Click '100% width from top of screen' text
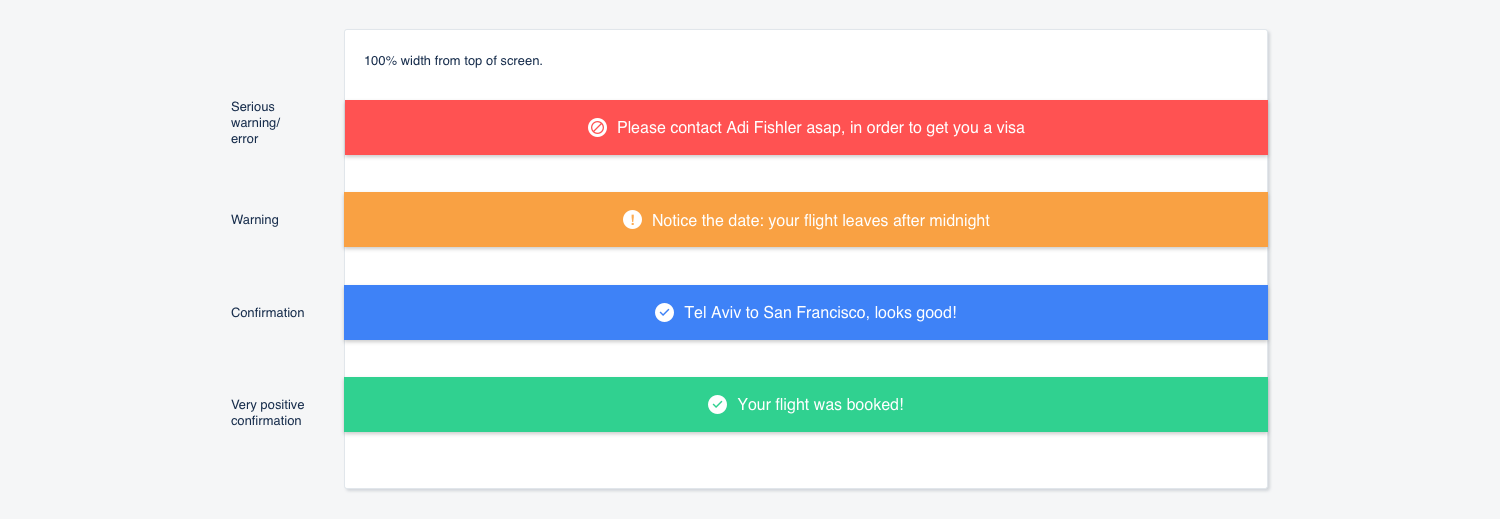Screen dimensions: 1500x519 coord(453,61)
